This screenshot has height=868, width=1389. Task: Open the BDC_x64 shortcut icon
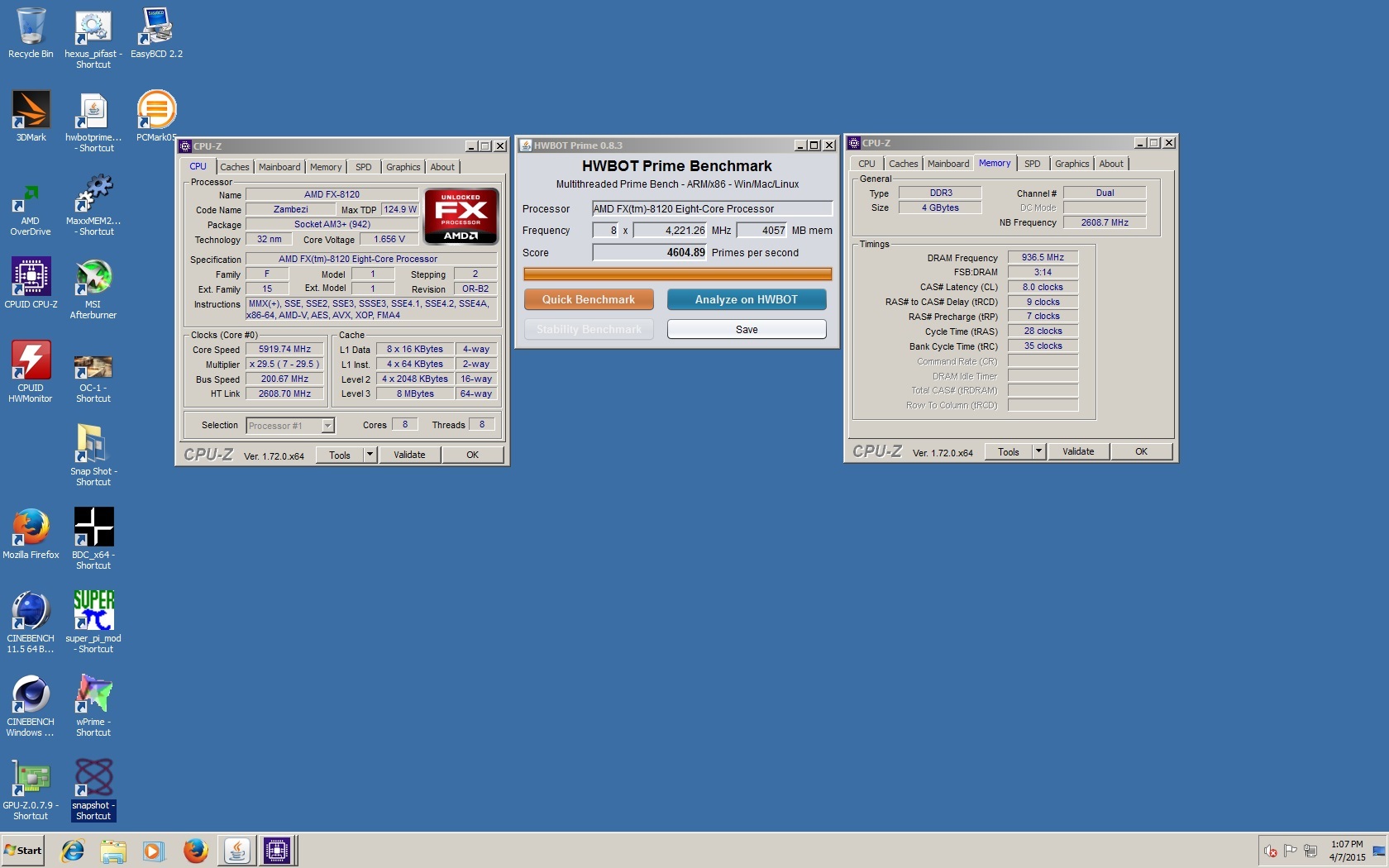coord(93,538)
